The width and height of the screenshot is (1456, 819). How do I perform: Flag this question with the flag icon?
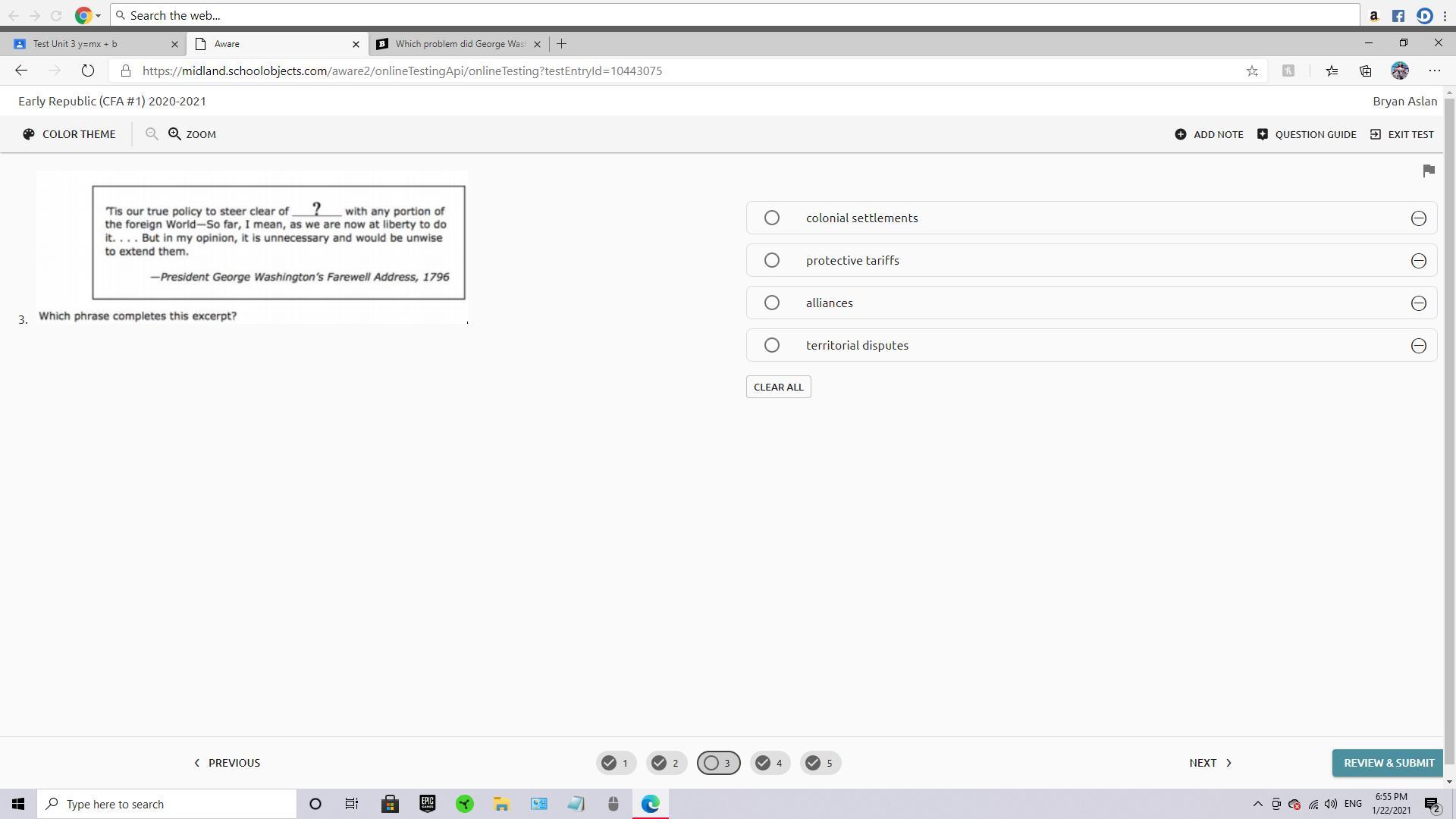1429,171
